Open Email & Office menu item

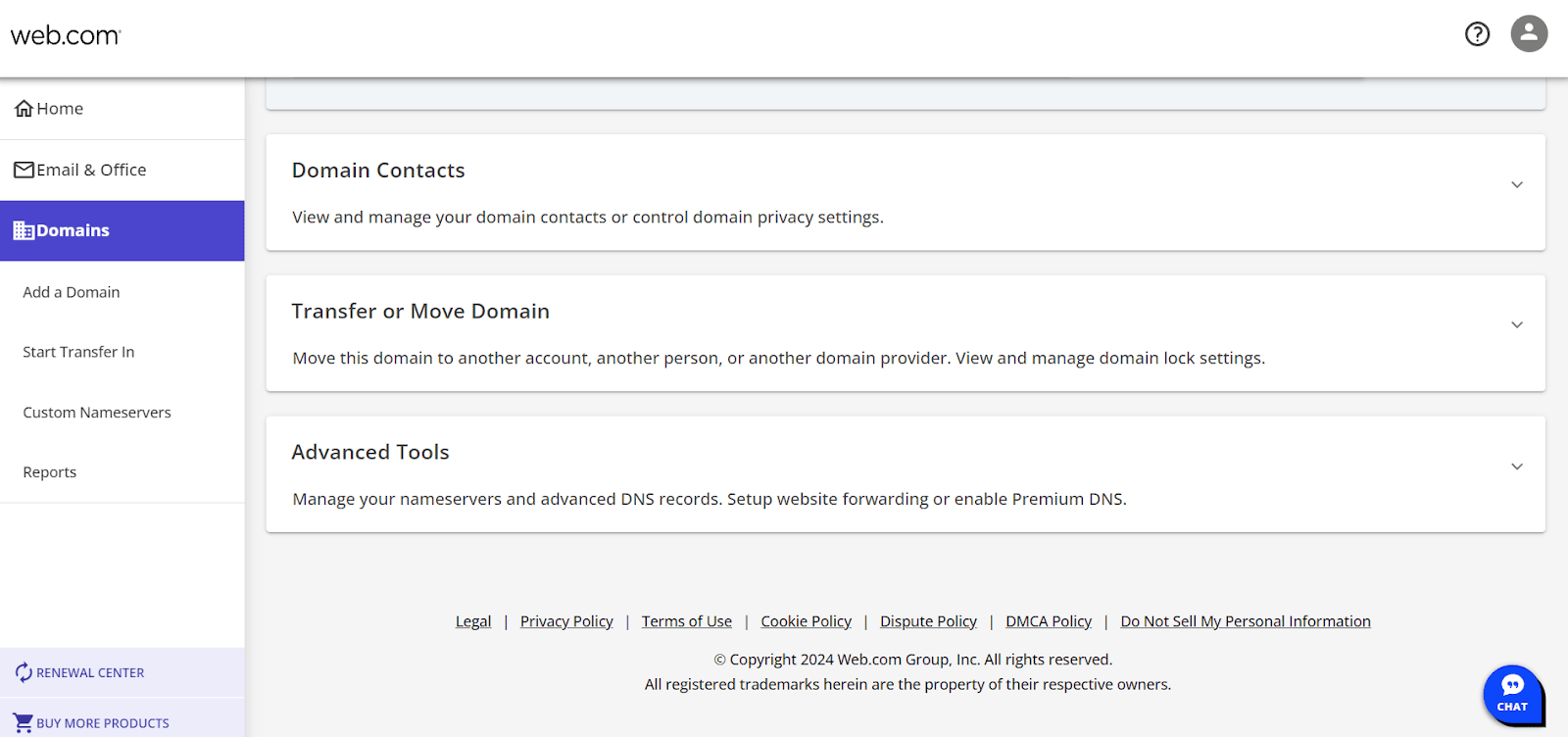pos(122,170)
